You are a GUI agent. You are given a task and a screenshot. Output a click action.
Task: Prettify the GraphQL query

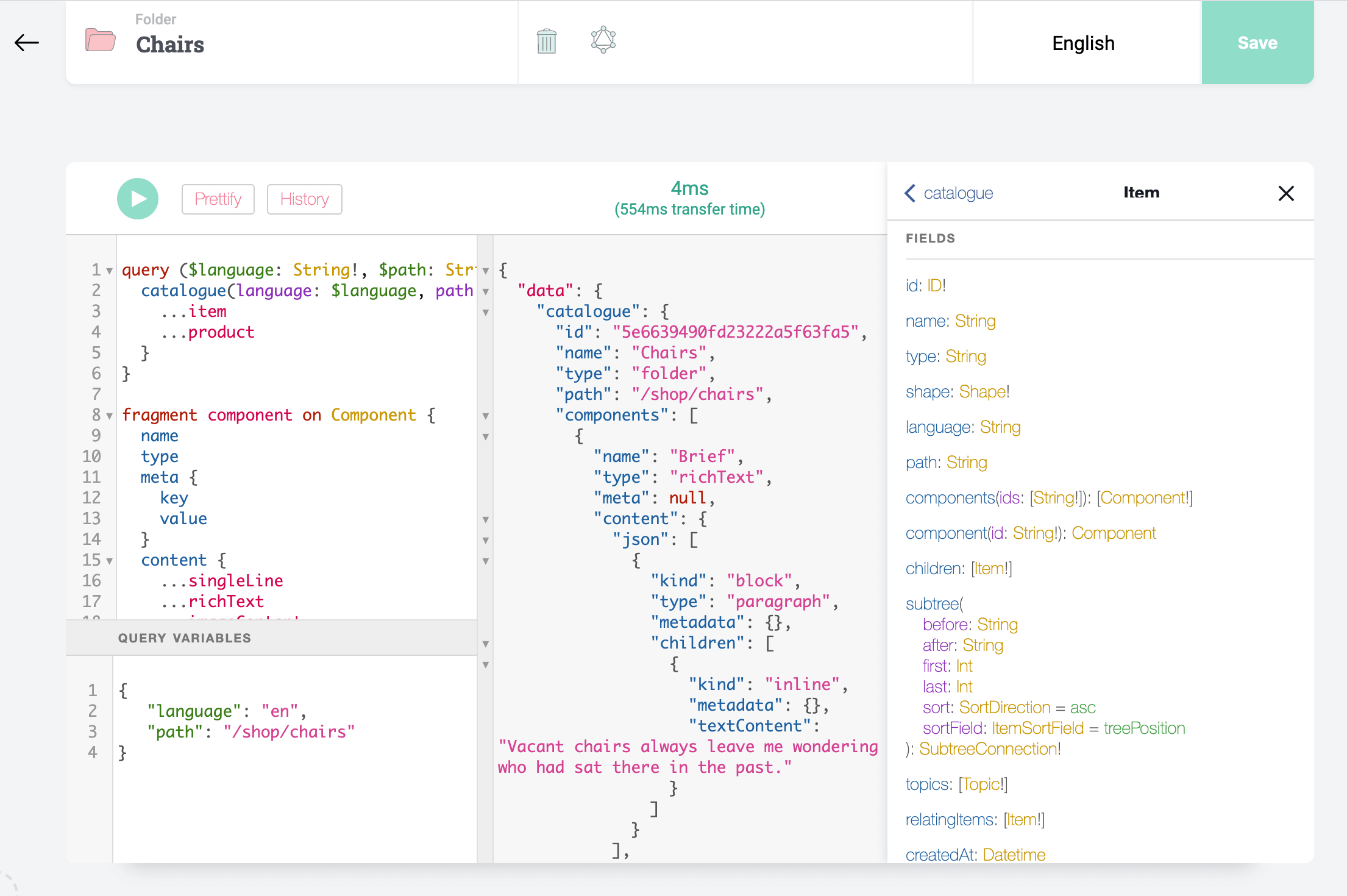[x=218, y=199]
